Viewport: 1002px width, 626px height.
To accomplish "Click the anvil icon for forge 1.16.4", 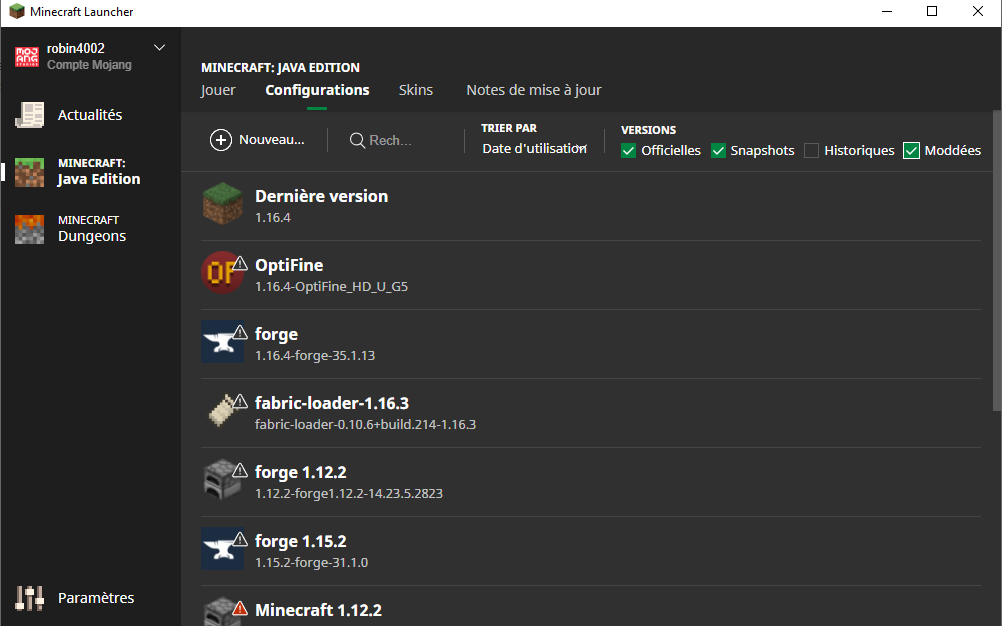I will tap(222, 342).
